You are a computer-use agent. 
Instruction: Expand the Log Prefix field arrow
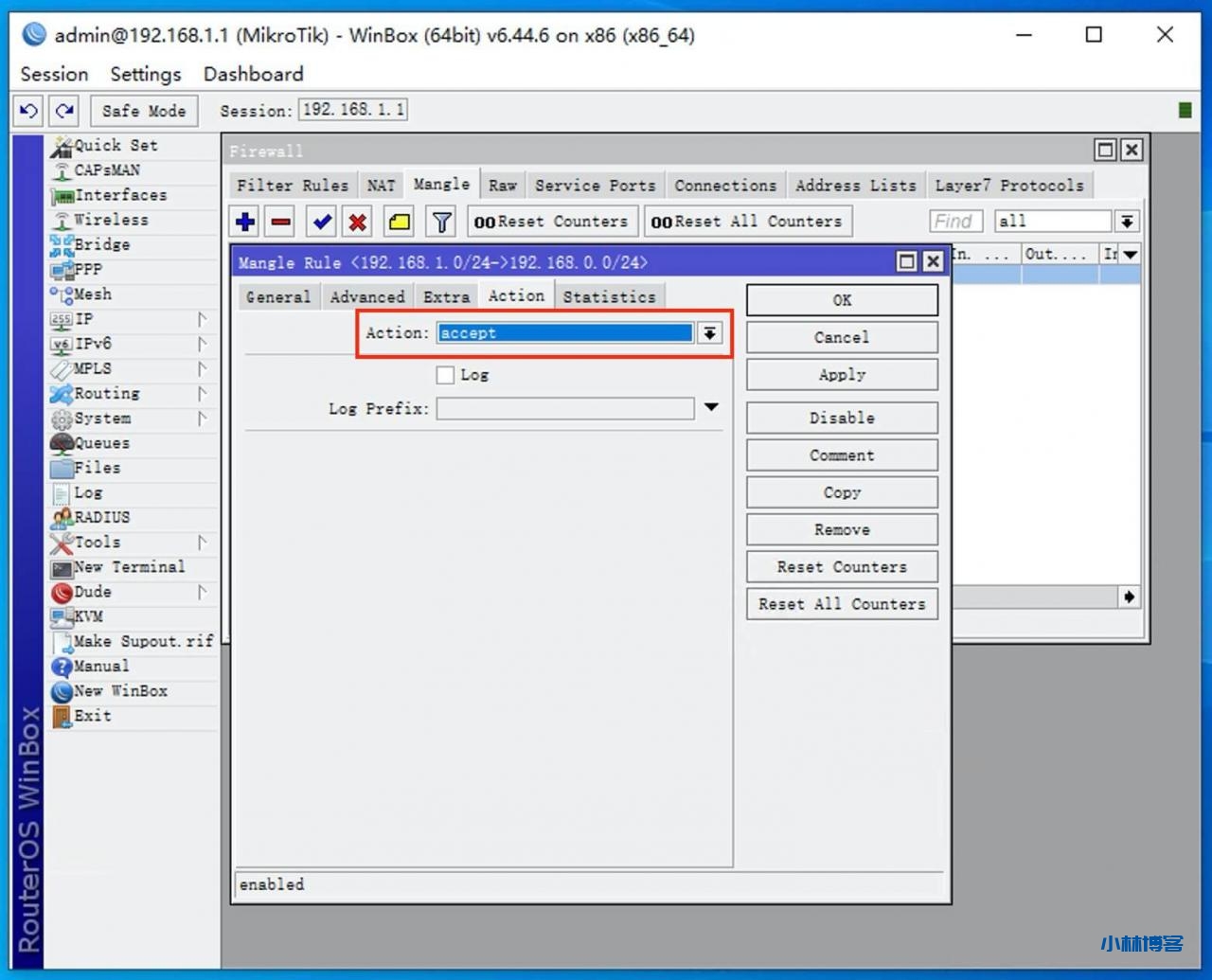coord(711,408)
